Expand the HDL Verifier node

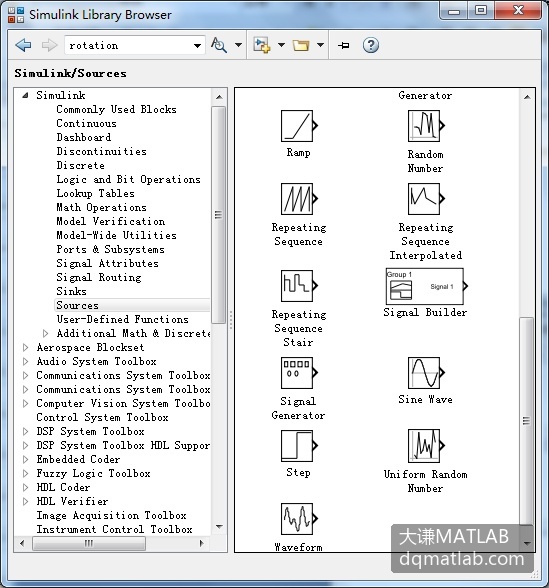(26, 501)
